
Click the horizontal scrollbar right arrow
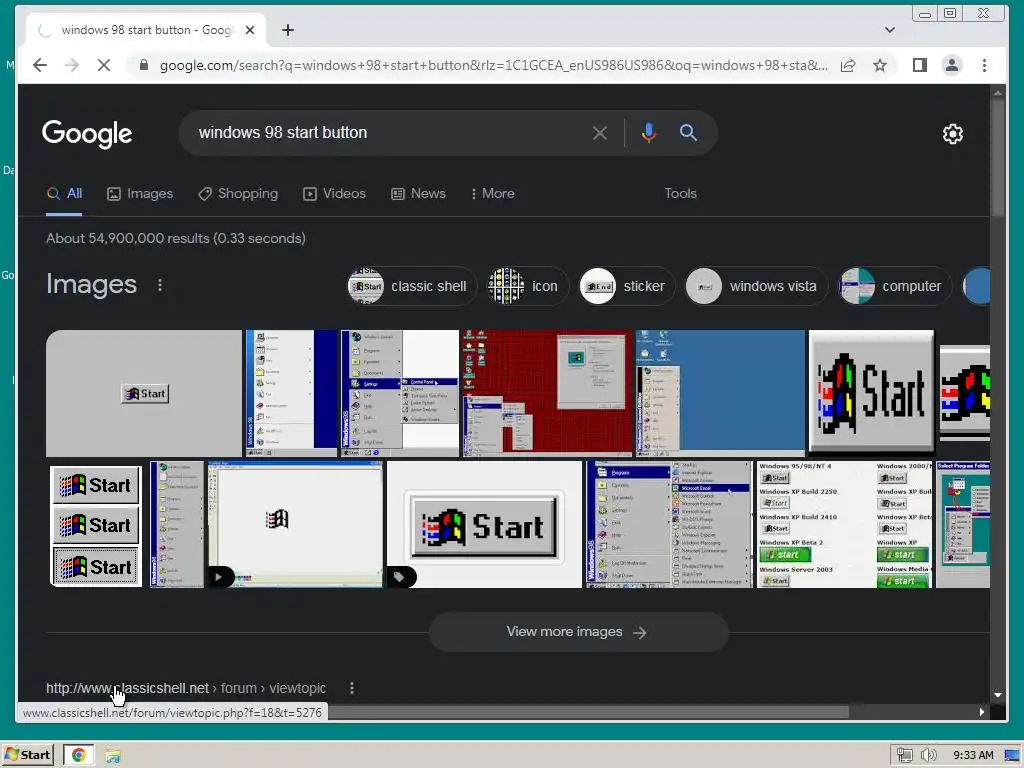click(982, 712)
